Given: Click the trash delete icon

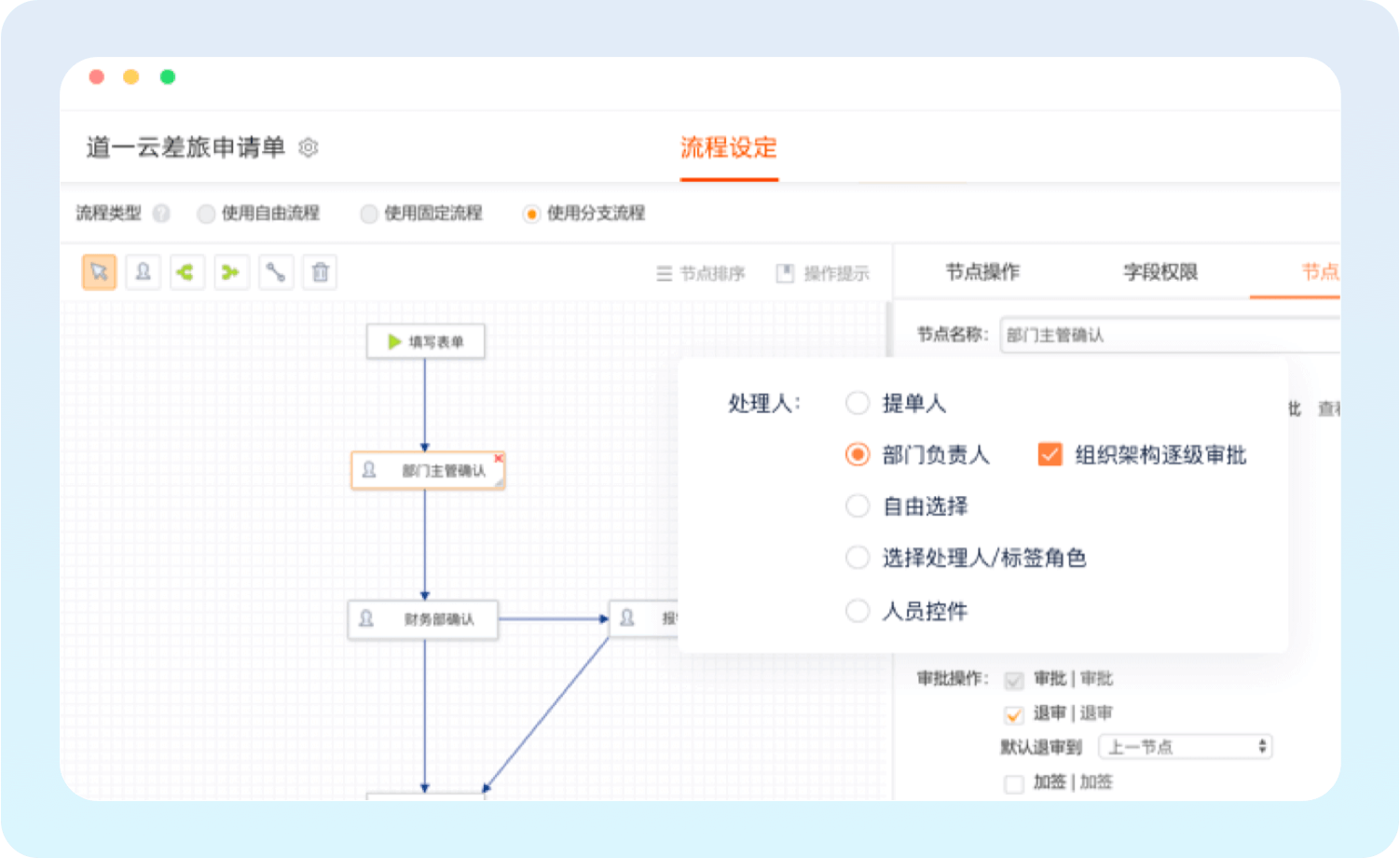Looking at the screenshot, I should [x=320, y=272].
